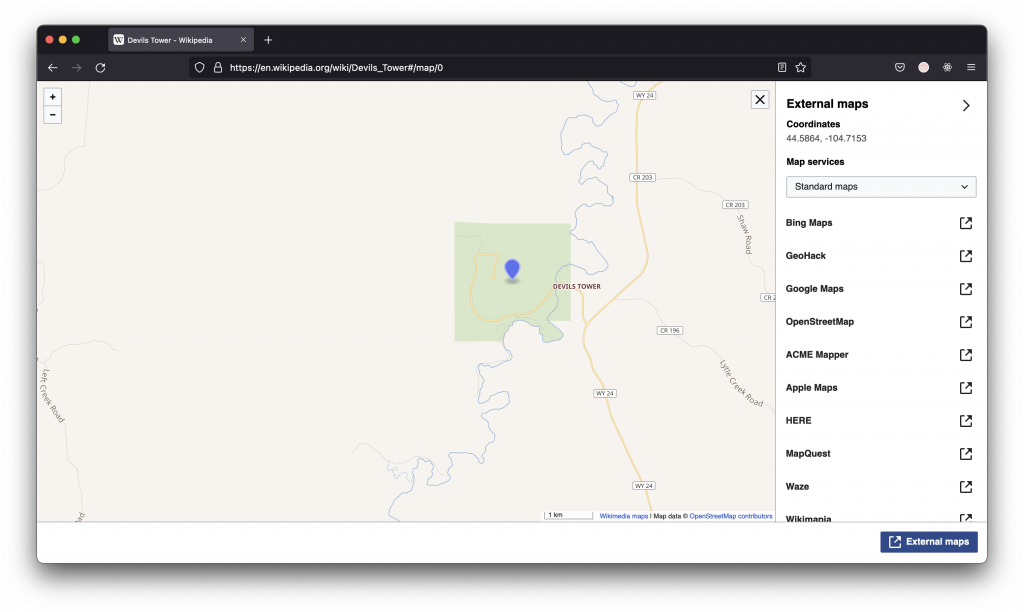
Task: Open ACME Mapper service
Action: tap(817, 355)
